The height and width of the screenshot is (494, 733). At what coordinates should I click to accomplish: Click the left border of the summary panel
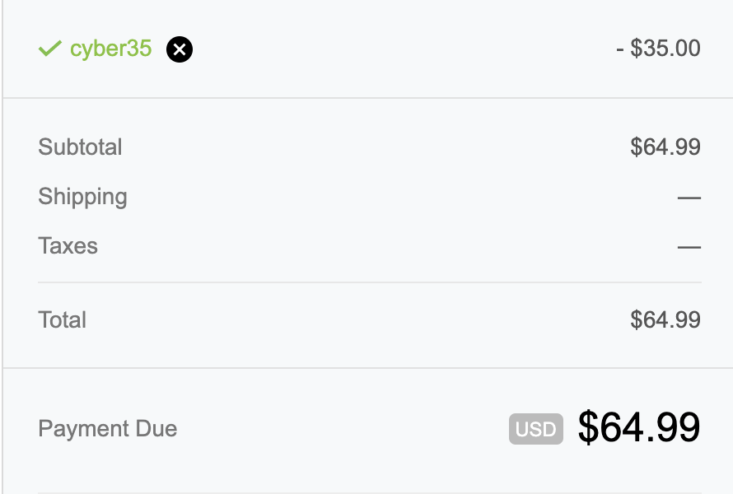2,247
